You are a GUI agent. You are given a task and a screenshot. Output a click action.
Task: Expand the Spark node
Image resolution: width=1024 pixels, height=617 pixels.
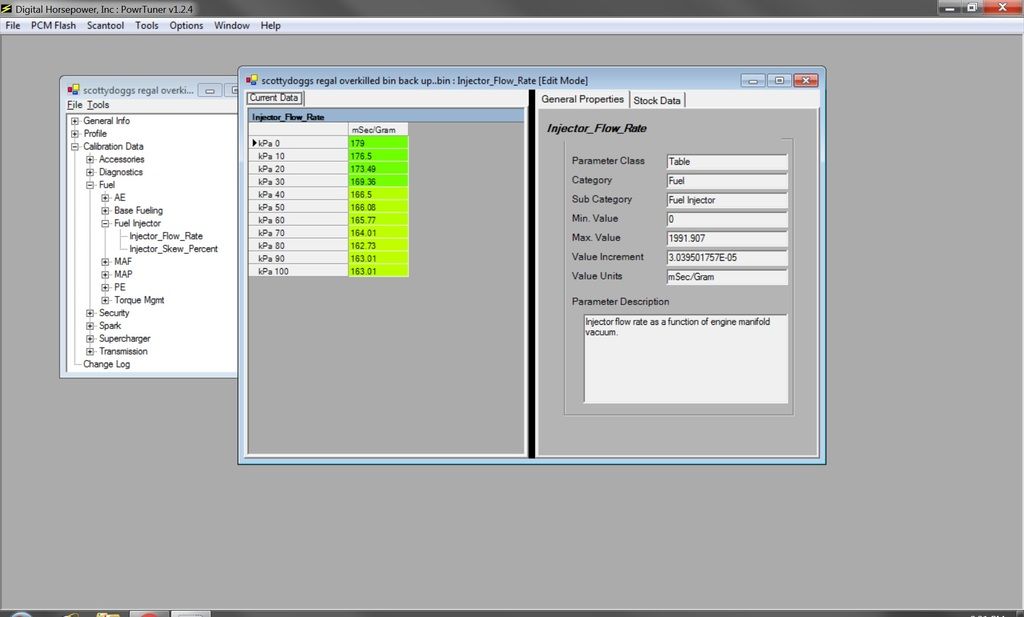coord(90,326)
